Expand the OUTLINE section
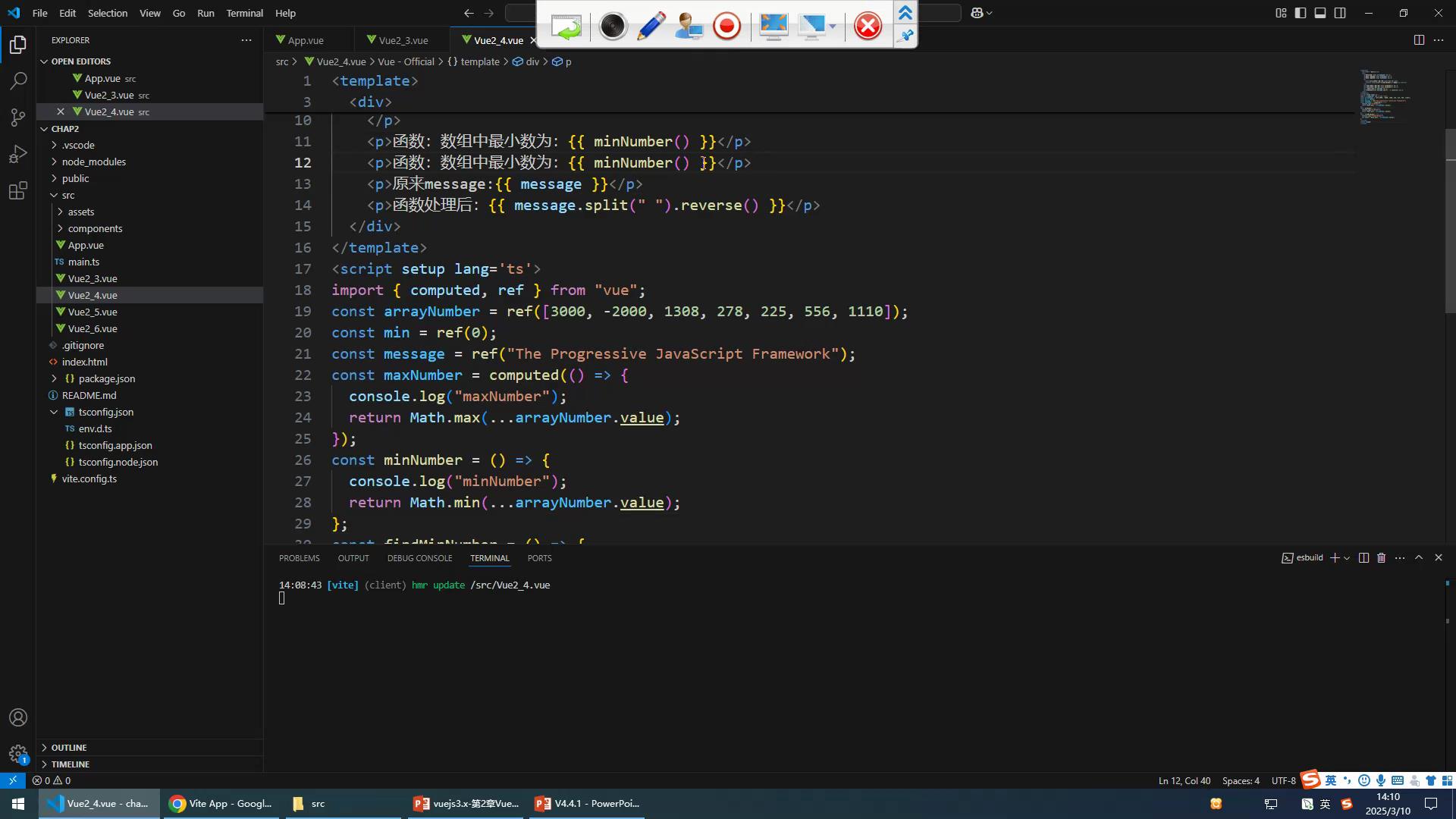 pos(69,748)
